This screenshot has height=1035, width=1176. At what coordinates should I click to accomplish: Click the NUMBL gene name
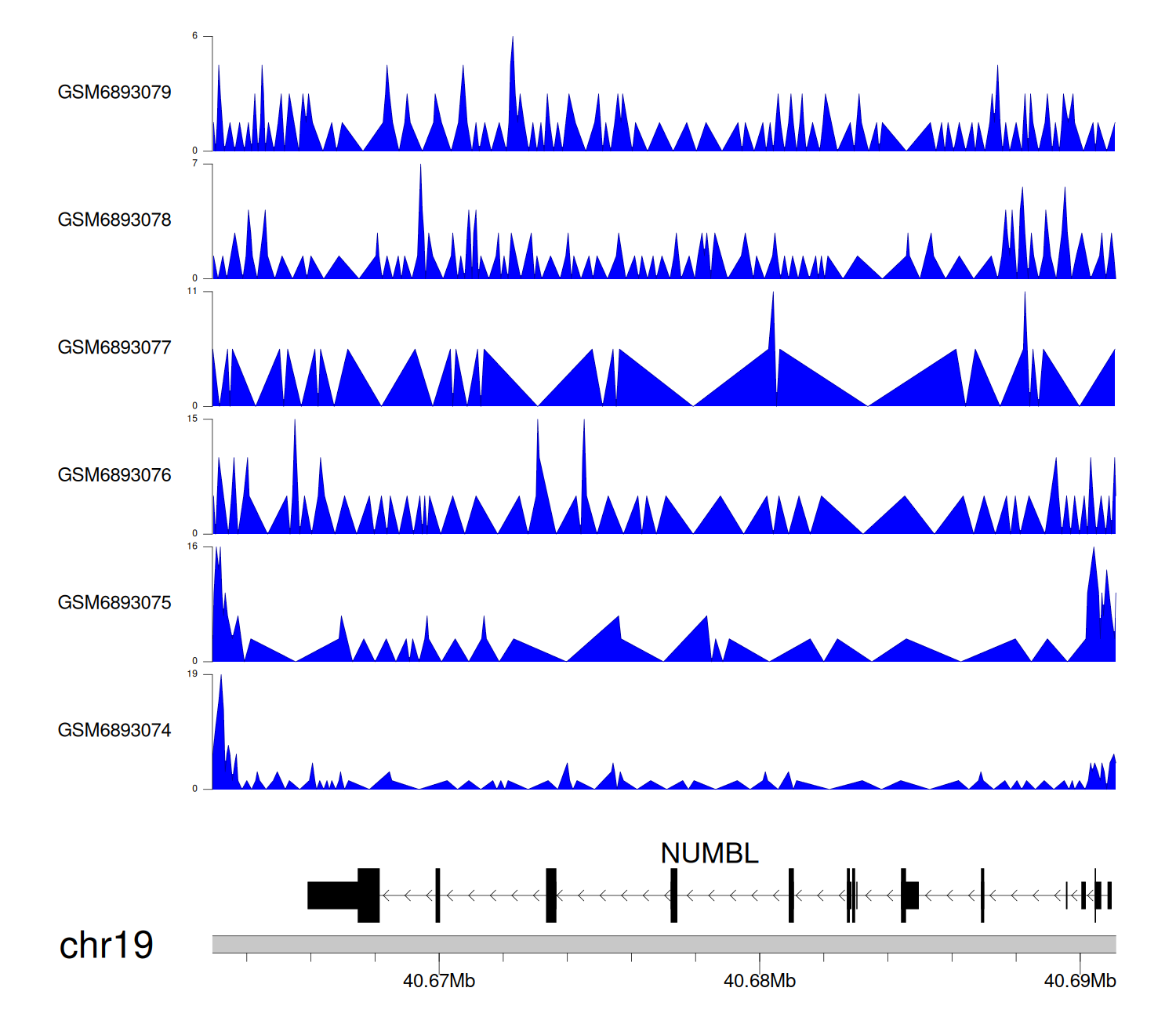[709, 854]
